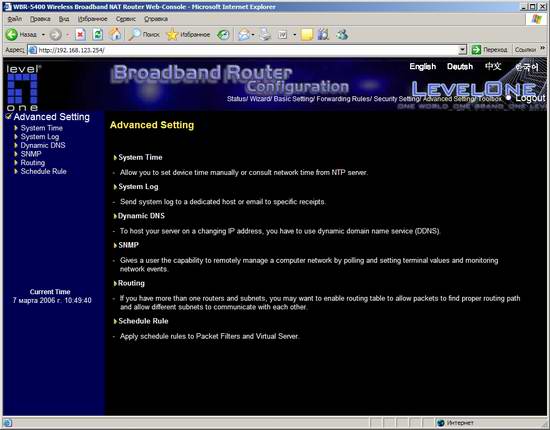Viewport: 550px width, 430px height.
Task: Open Forwarding Rules in top navigation
Action: [x=343, y=99]
